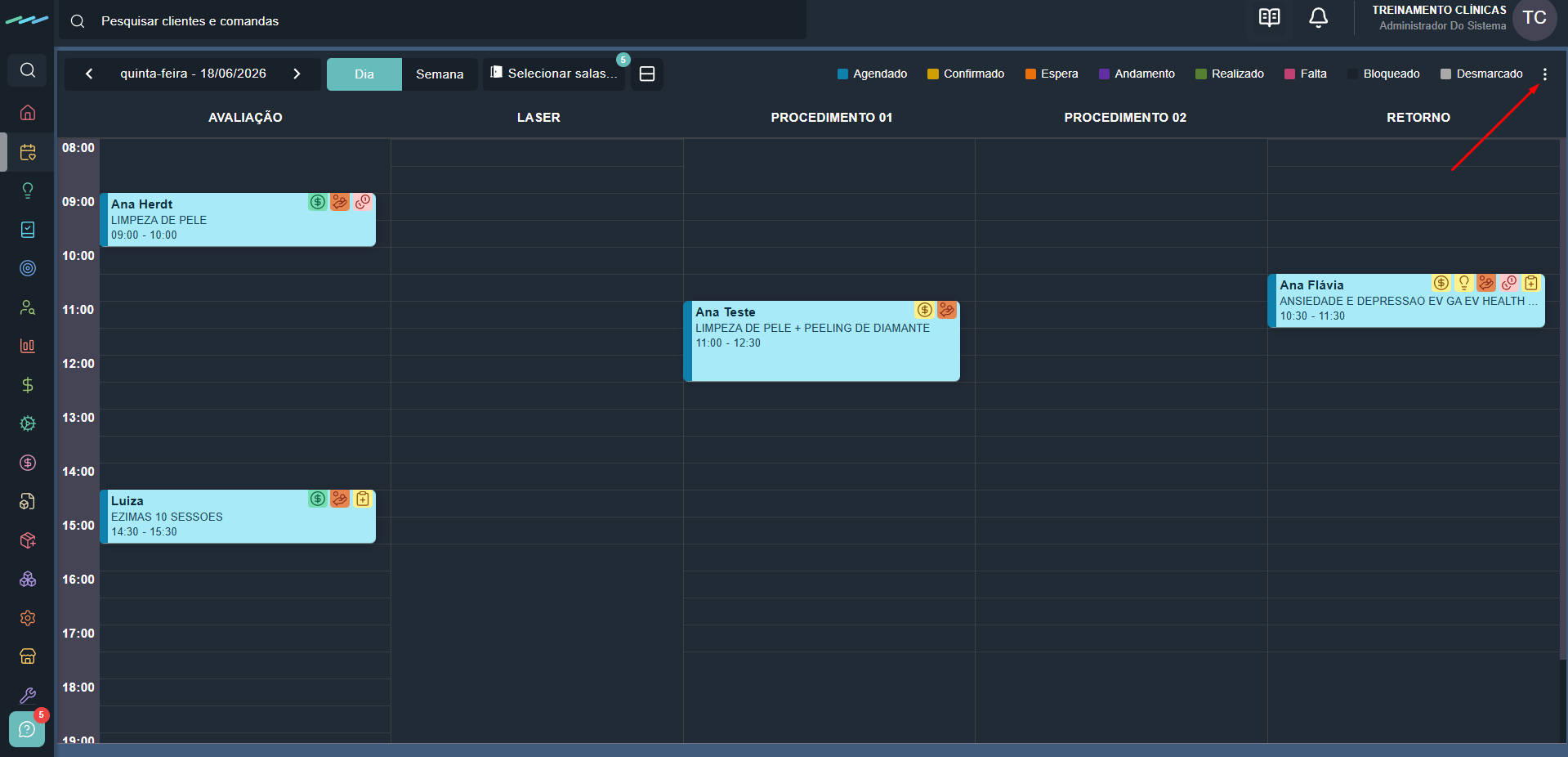Screen dimensions: 1568x757
Task: Go to the home icon in sidebar
Action: click(28, 112)
